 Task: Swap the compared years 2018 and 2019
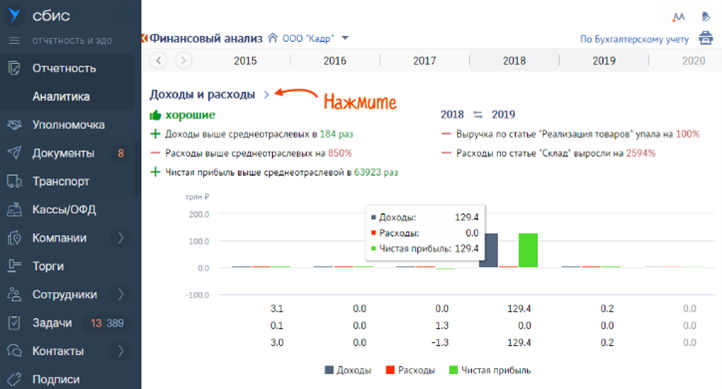478,115
